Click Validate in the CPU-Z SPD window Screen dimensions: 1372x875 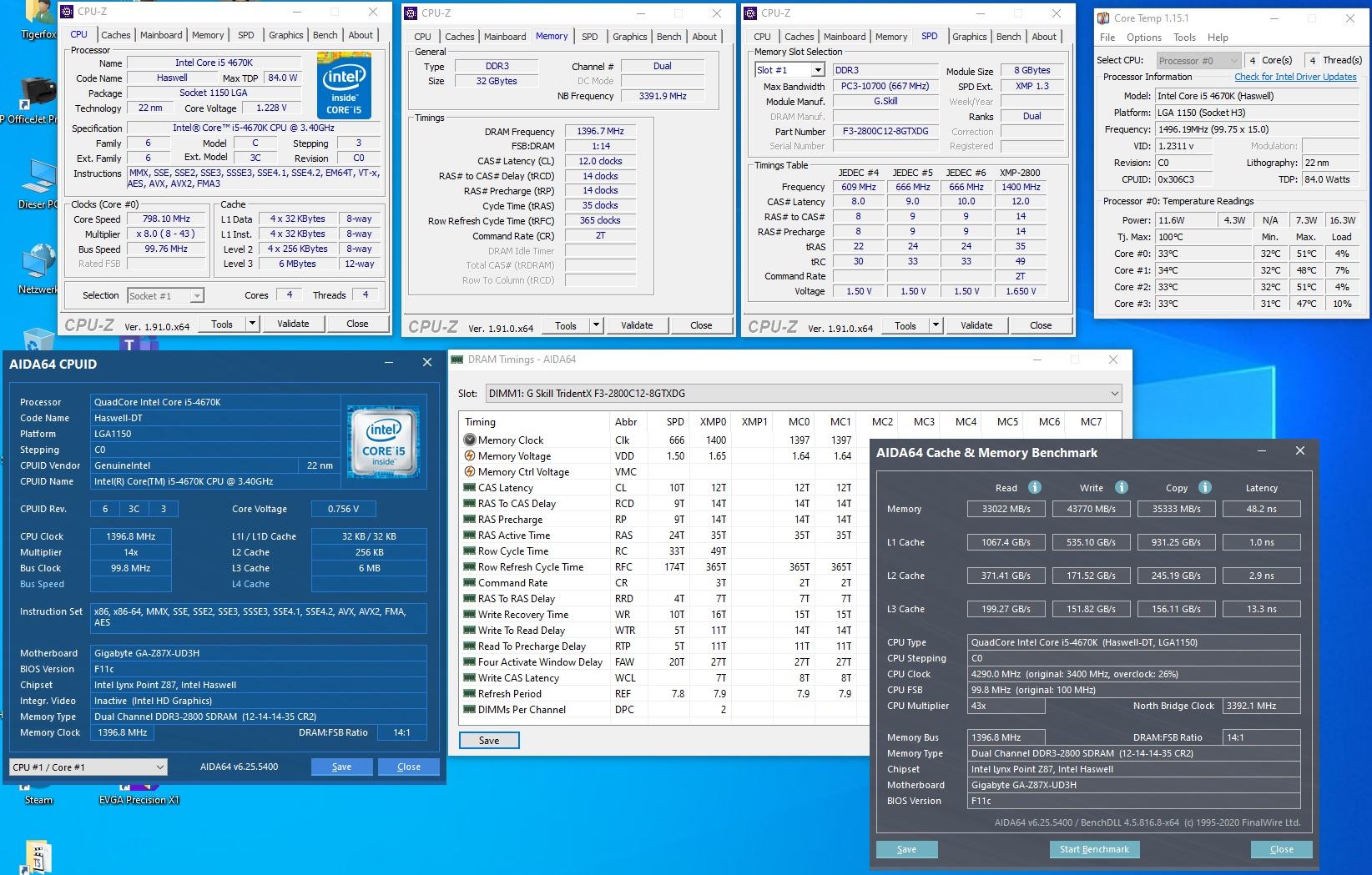pyautogui.click(x=976, y=325)
